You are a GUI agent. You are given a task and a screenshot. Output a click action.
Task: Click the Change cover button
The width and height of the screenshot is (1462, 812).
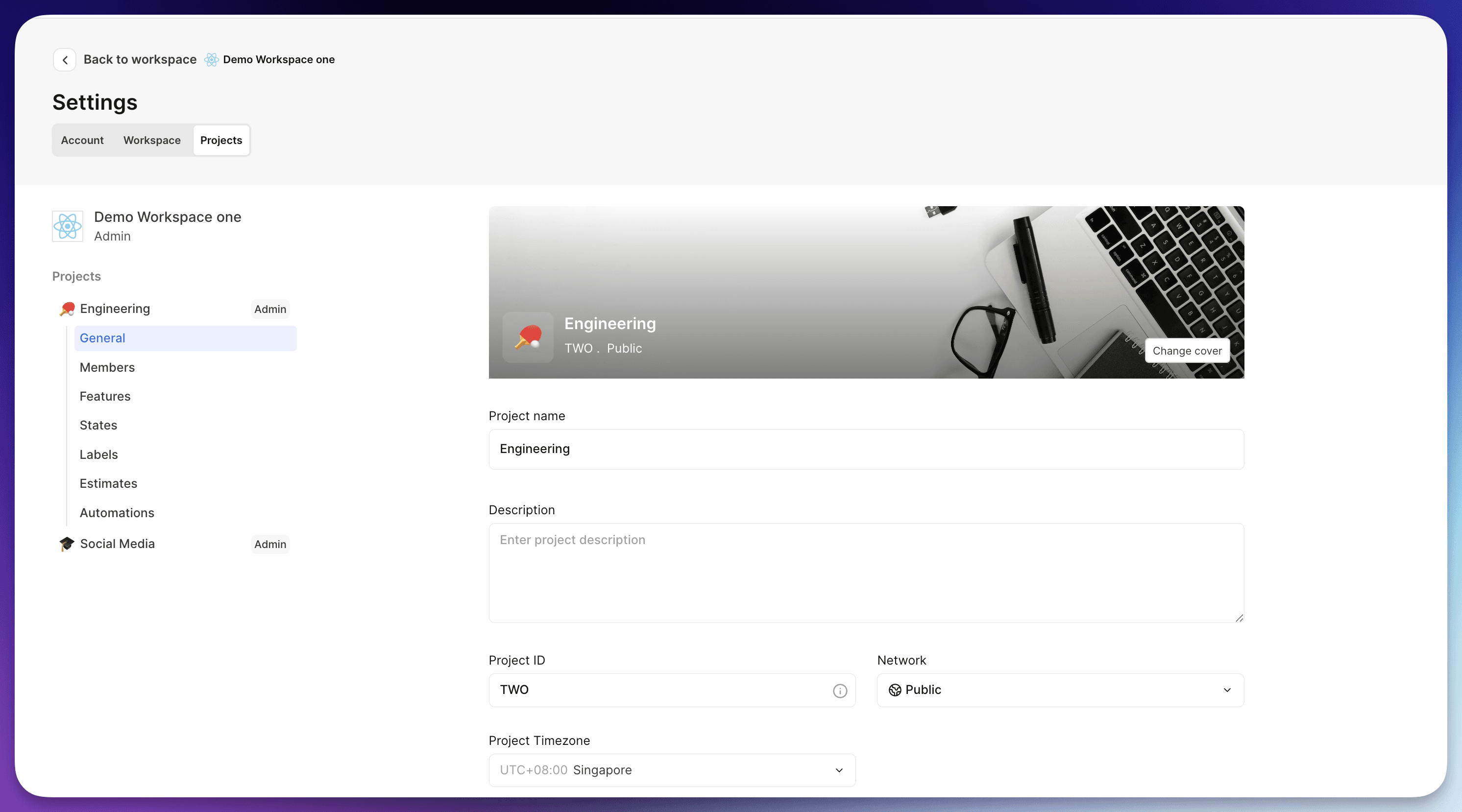tap(1187, 351)
